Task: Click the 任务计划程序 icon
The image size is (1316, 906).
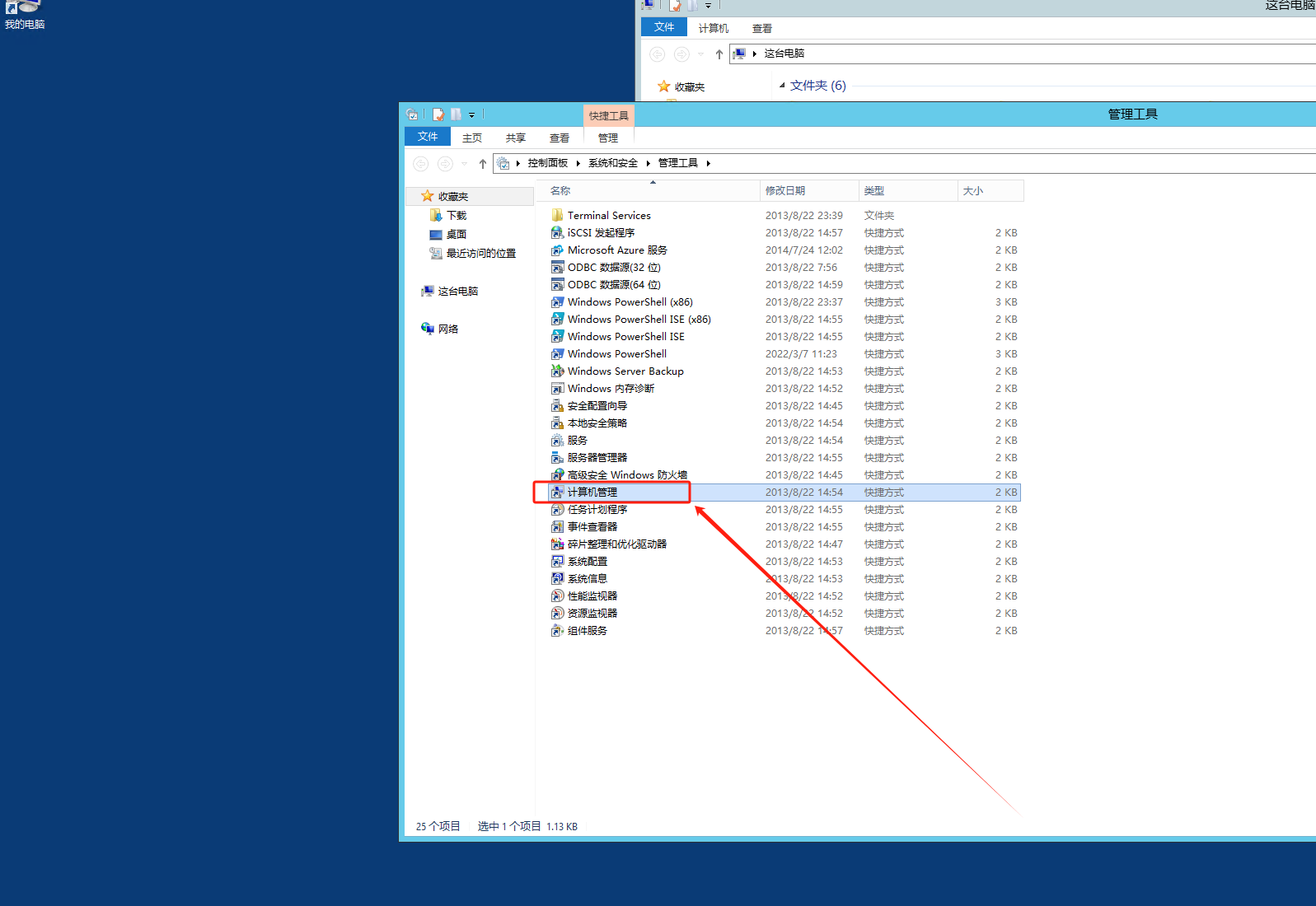Action: [558, 509]
